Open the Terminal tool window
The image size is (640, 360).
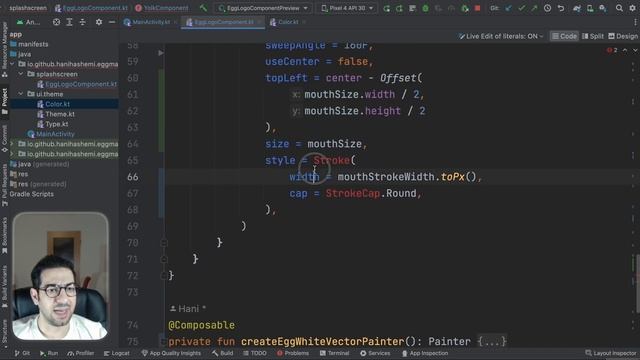click(x=334, y=353)
